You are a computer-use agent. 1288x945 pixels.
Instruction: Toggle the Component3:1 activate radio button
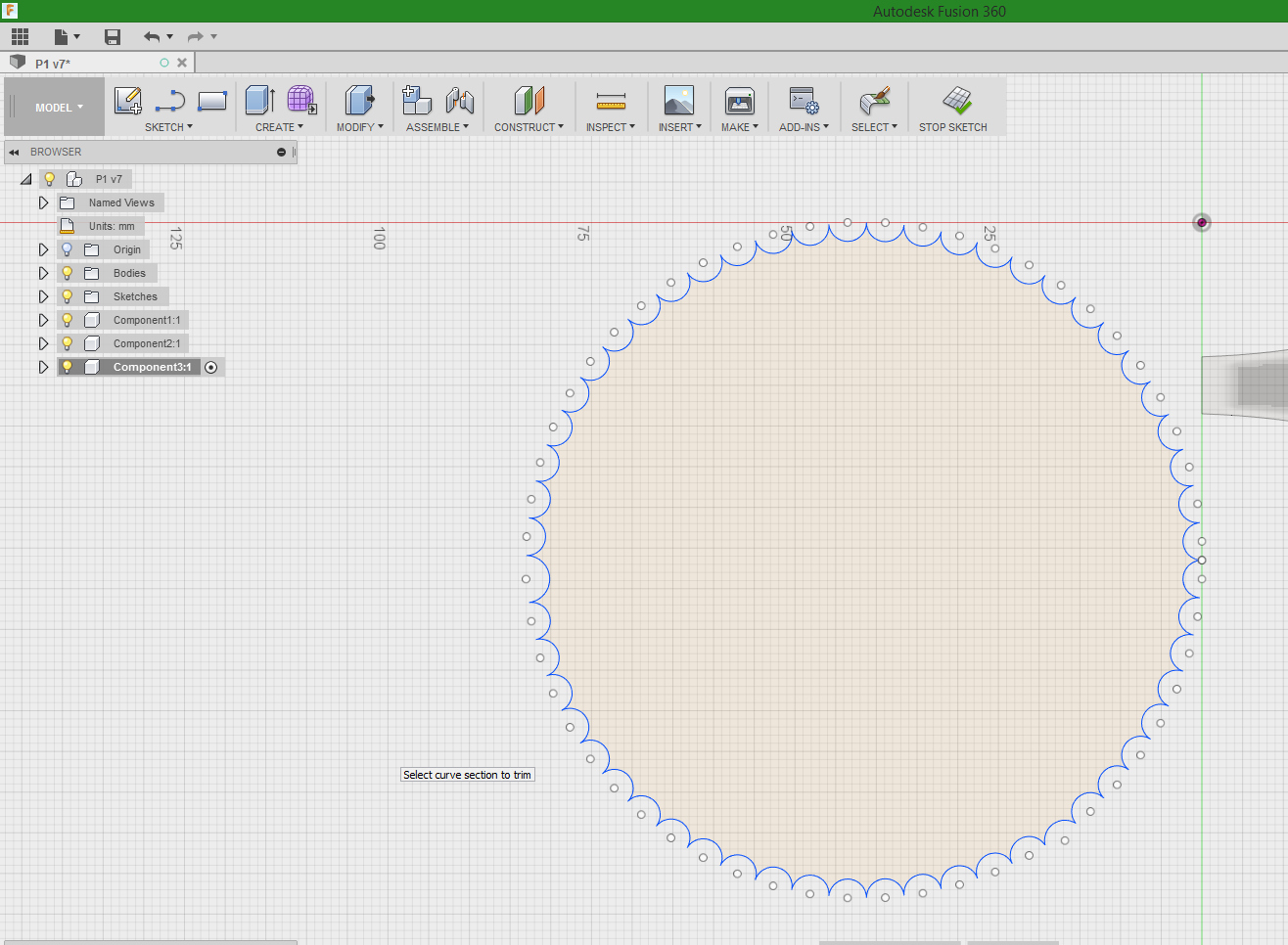click(x=210, y=367)
